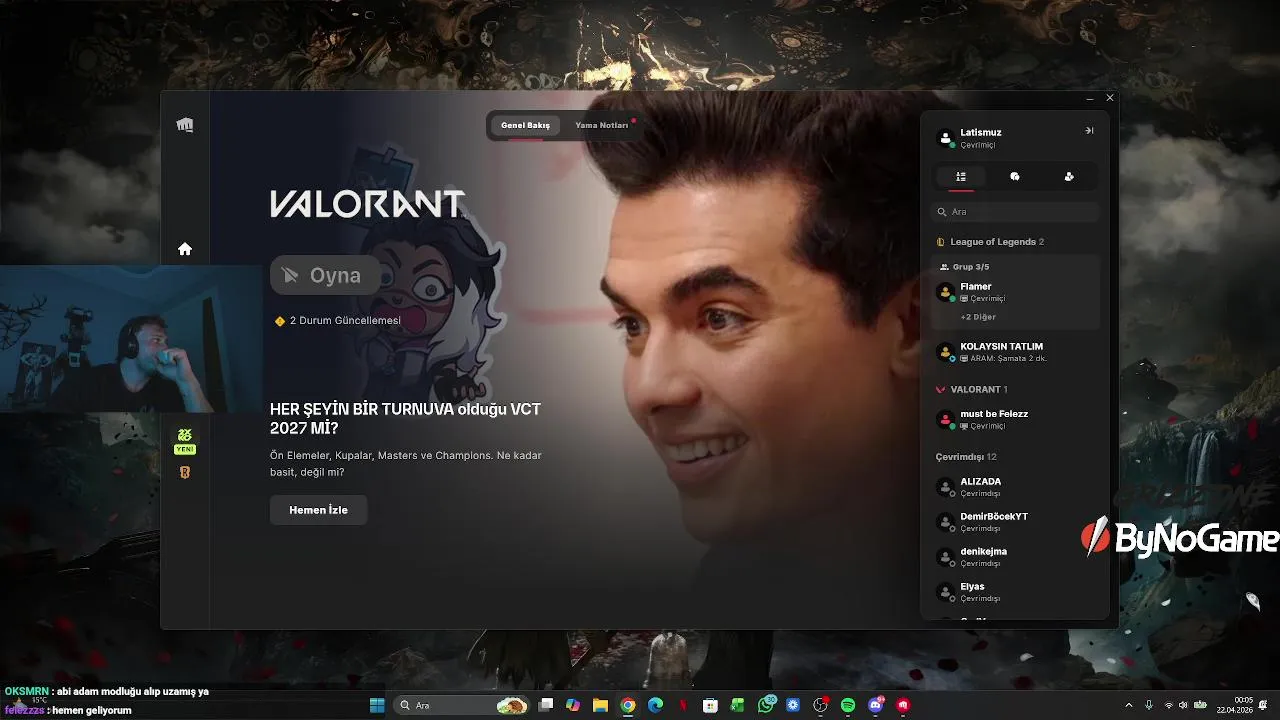Select offline friend Elyas
Viewport: 1280px width, 720px height.
tap(1015, 592)
